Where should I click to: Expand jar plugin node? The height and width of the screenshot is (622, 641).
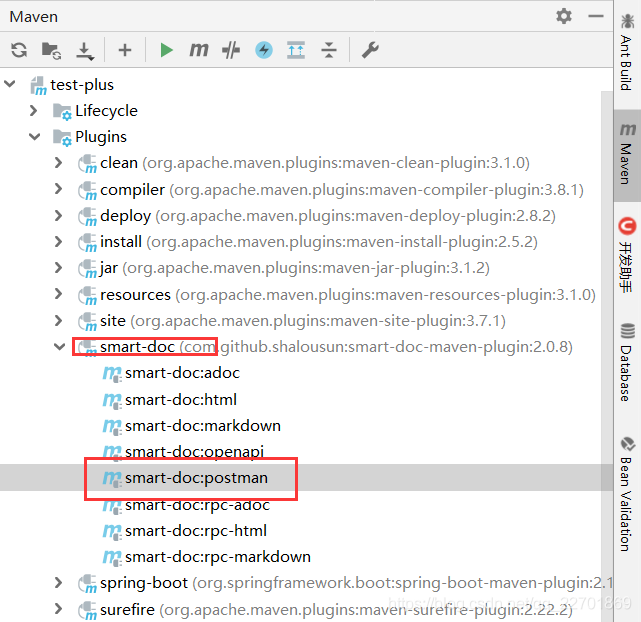[x=59, y=268]
